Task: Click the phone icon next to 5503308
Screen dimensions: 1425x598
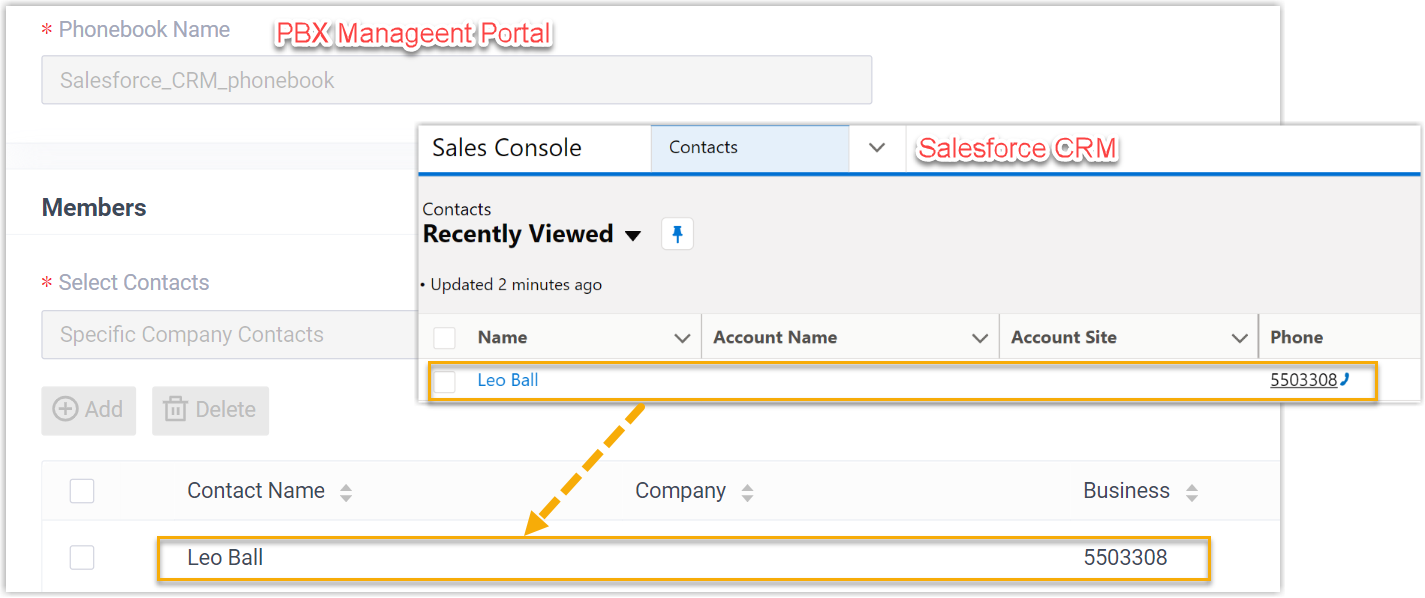Action: [1345, 379]
